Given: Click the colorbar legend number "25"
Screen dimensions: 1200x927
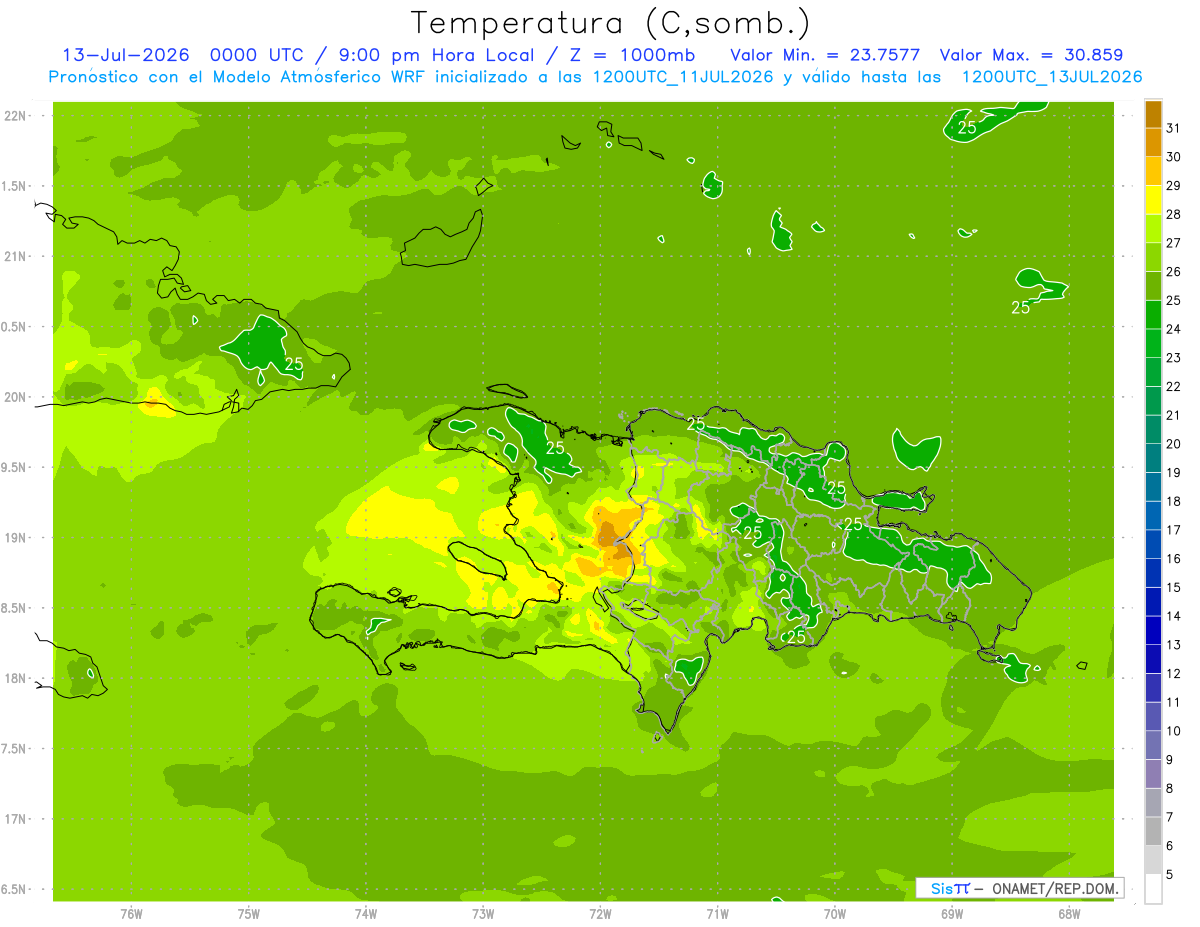Looking at the screenshot, I should point(1174,301).
